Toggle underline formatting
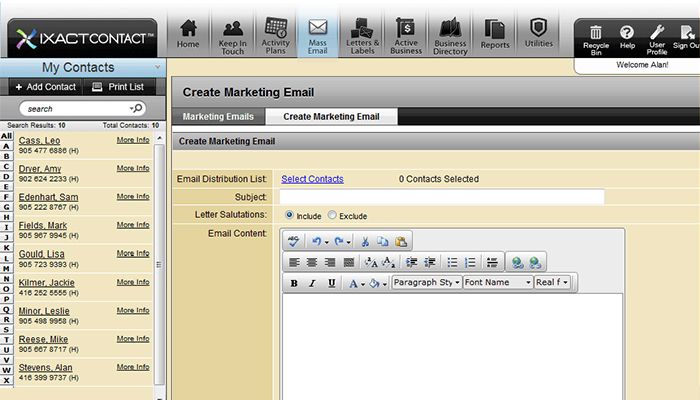The width and height of the screenshot is (700, 400). [x=331, y=283]
